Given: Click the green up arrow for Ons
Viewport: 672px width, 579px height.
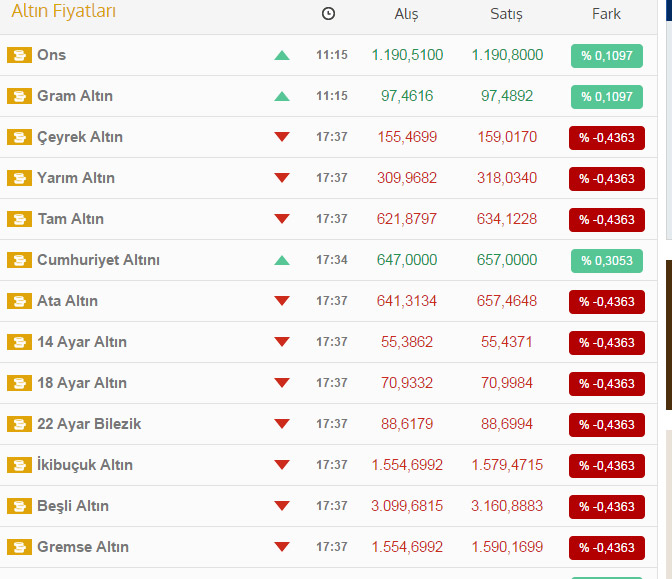Looking at the screenshot, I should point(282,55).
